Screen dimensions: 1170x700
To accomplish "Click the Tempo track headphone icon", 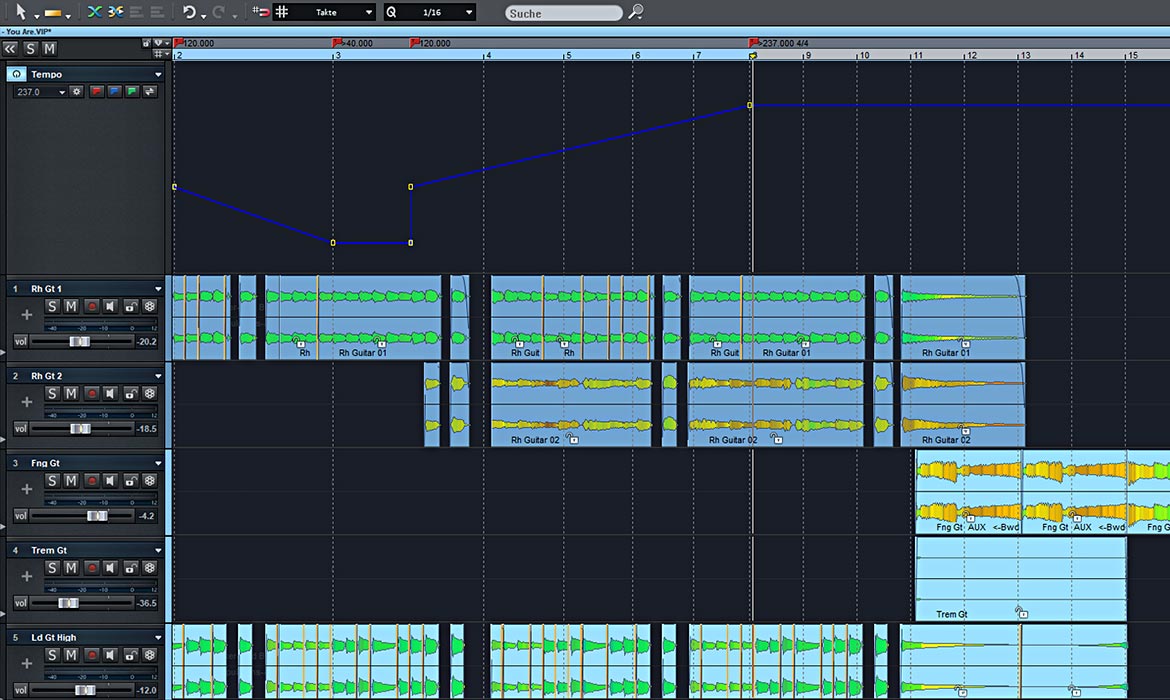I will click(16, 74).
